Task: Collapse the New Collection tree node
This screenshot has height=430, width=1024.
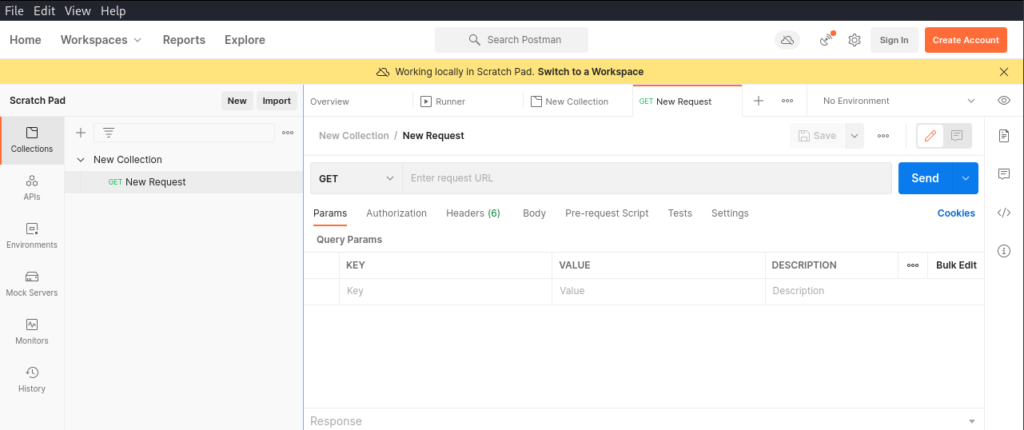Action: pos(80,159)
